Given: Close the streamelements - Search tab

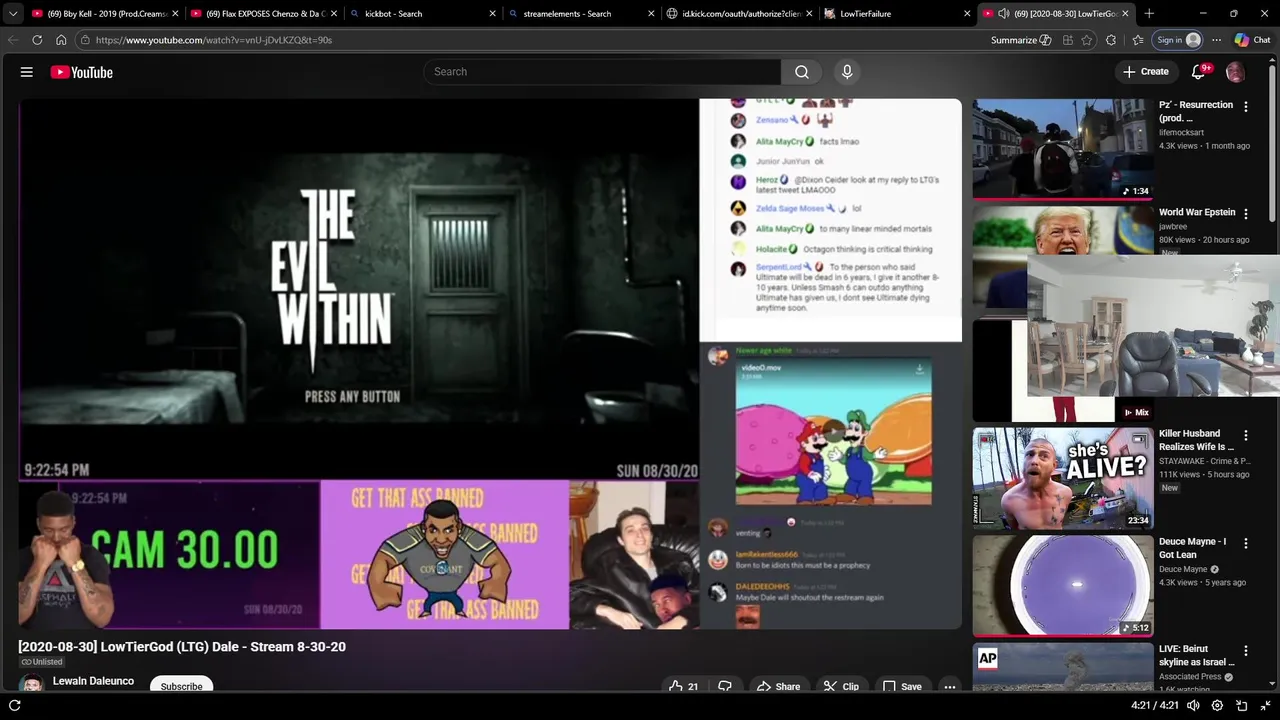Looking at the screenshot, I should [x=651, y=14].
